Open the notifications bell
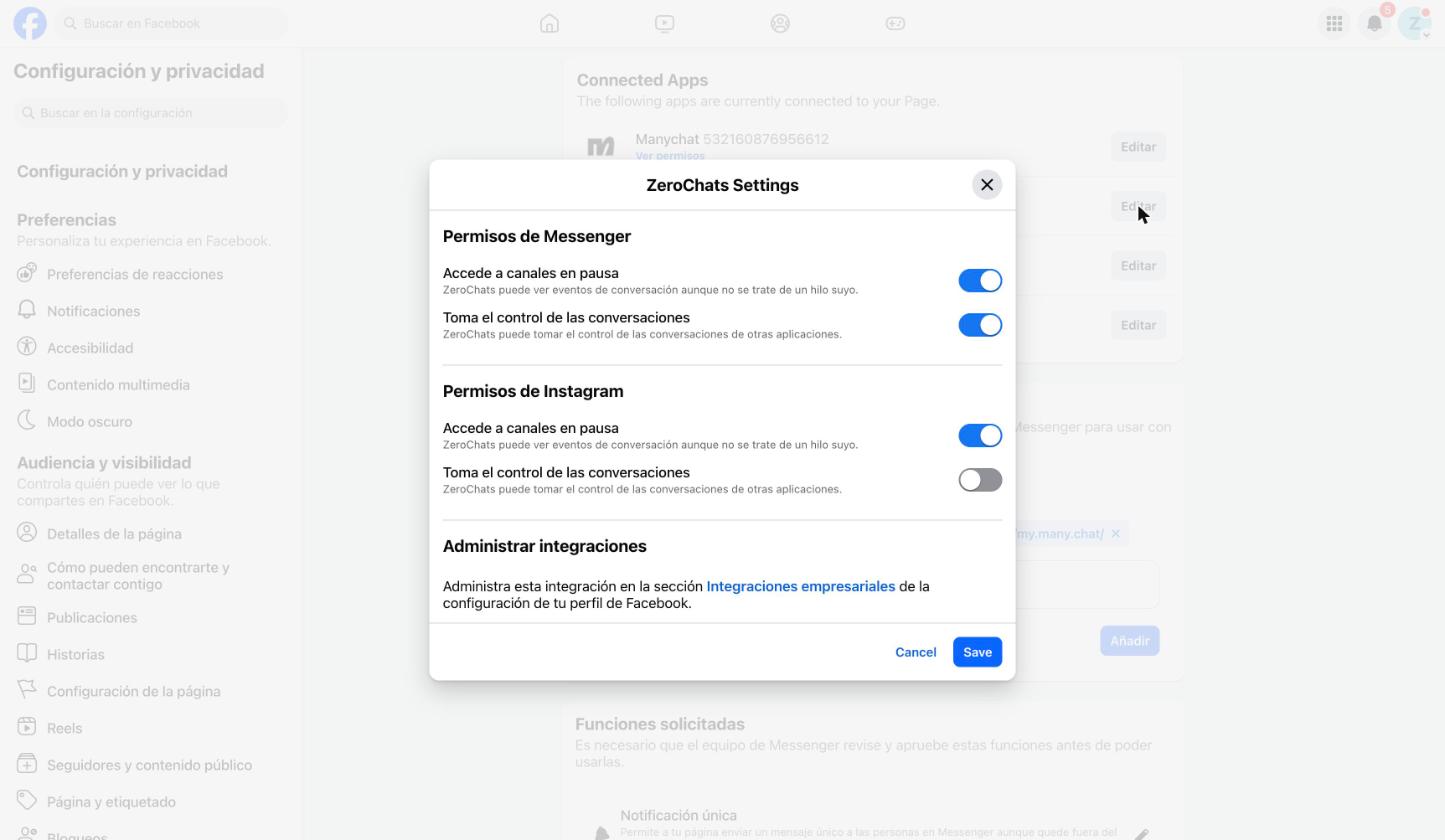 1375,23
